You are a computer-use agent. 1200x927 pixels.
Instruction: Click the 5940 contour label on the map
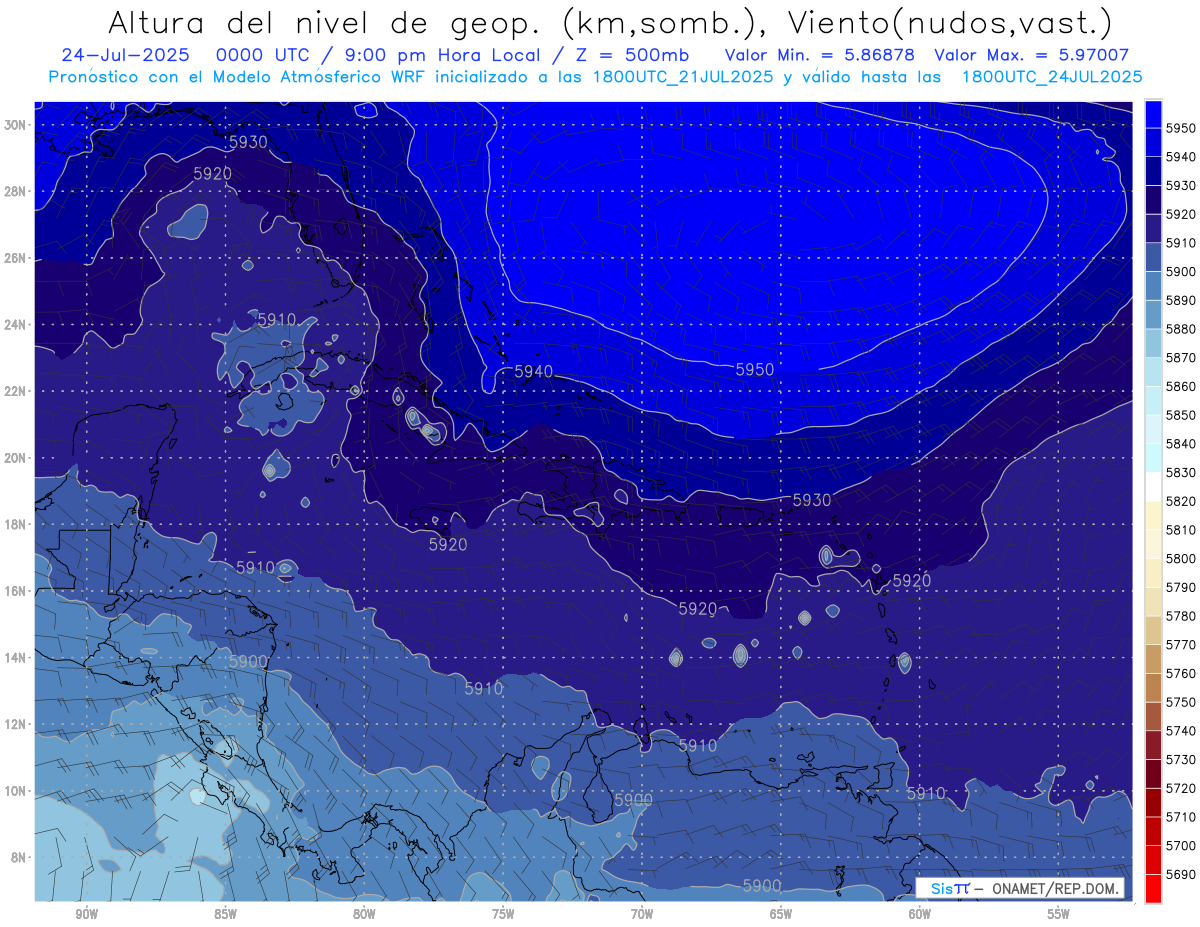pos(533,371)
